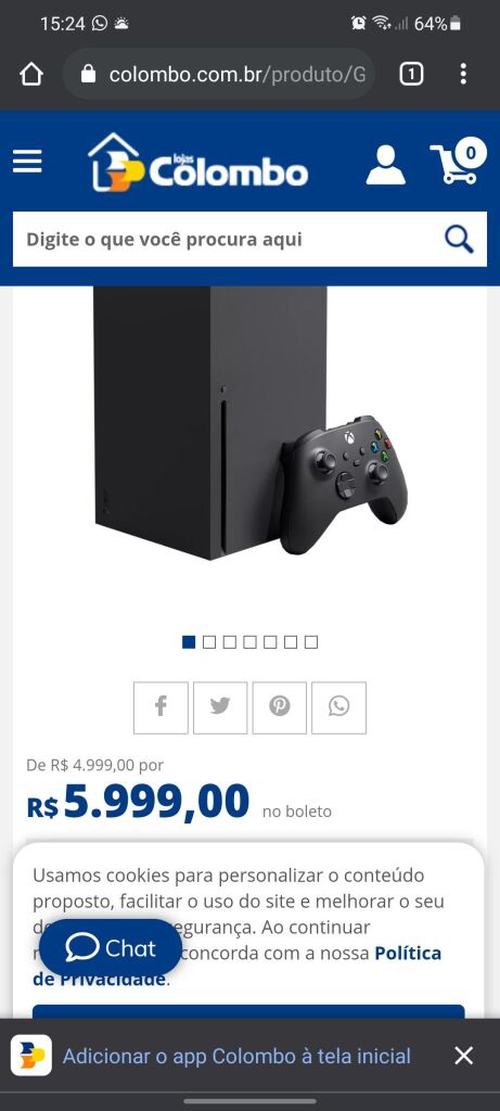Select the fourth carousel image dot
This screenshot has height=1111, width=500.
point(250,642)
